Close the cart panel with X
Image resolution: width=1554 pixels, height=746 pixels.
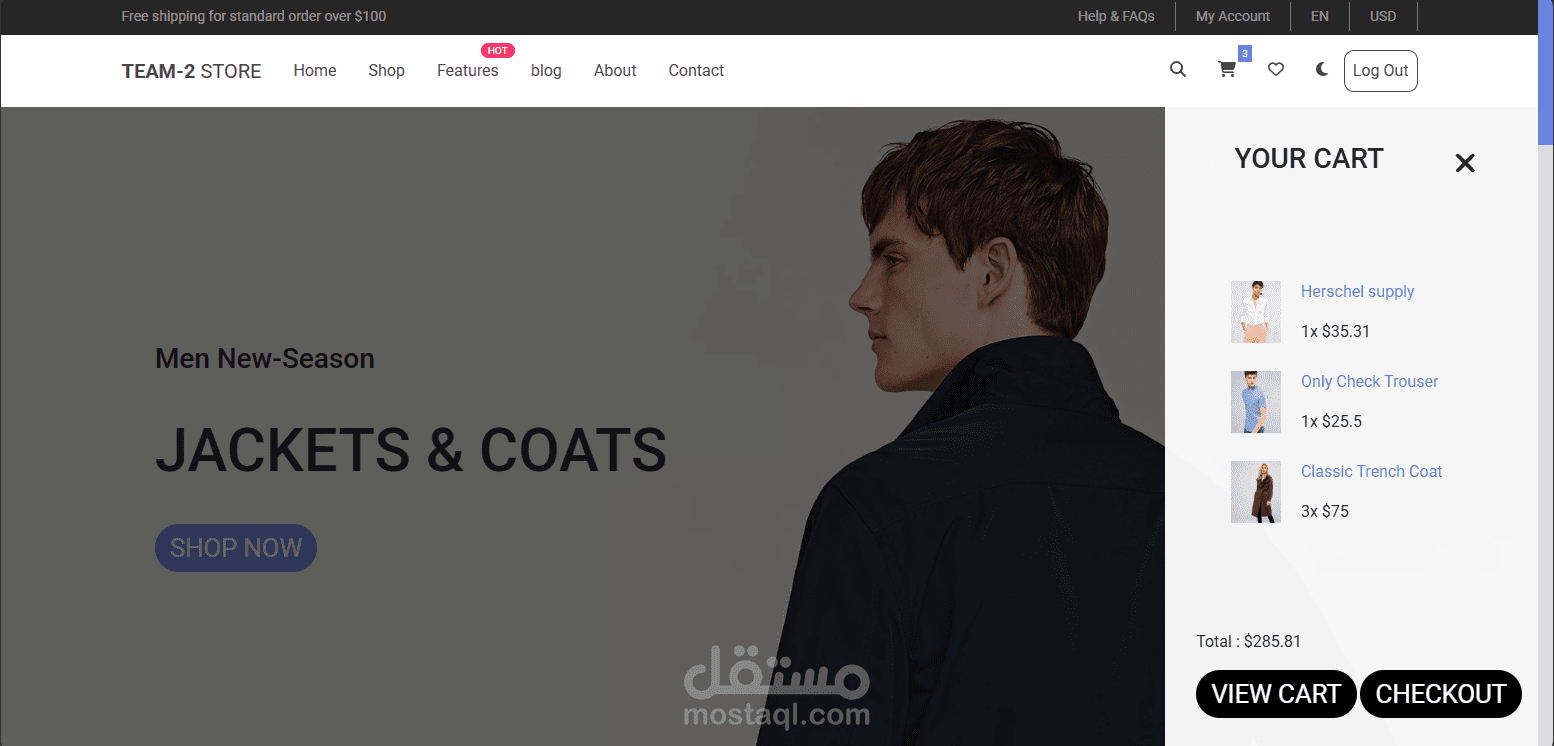tap(1465, 163)
